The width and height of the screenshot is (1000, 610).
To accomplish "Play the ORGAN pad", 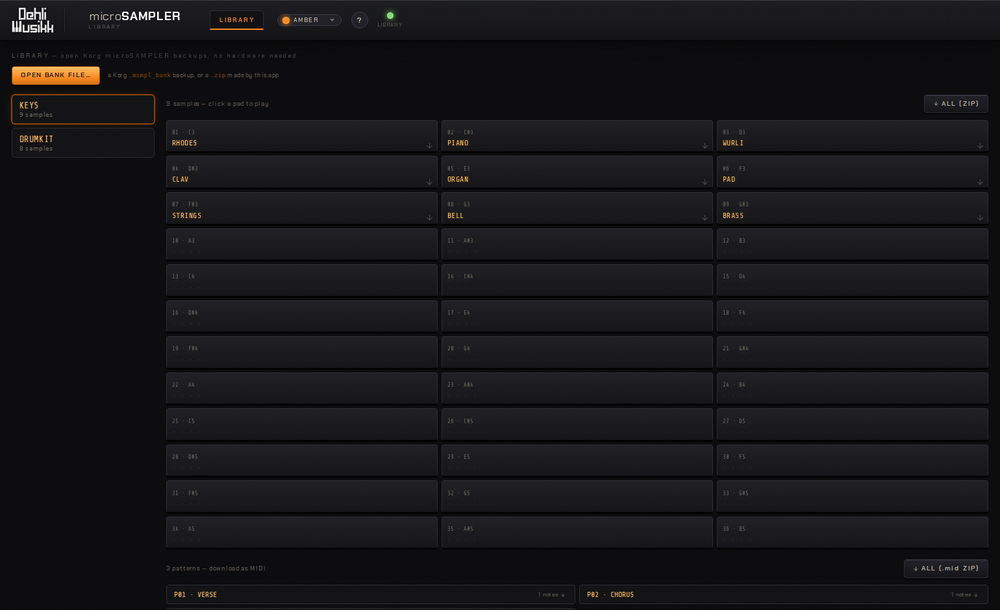I will pos(577,173).
